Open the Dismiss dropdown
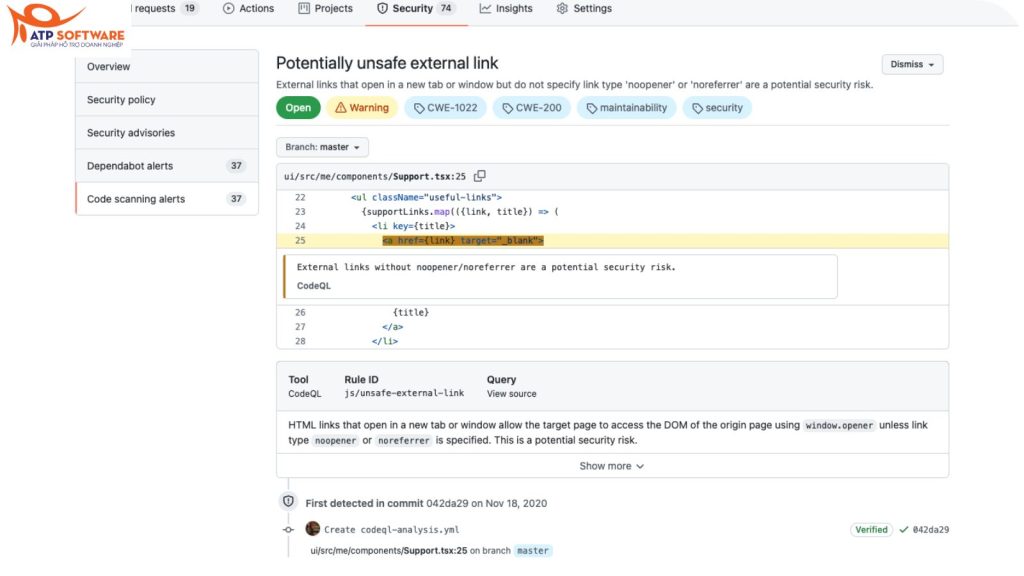 [911, 63]
